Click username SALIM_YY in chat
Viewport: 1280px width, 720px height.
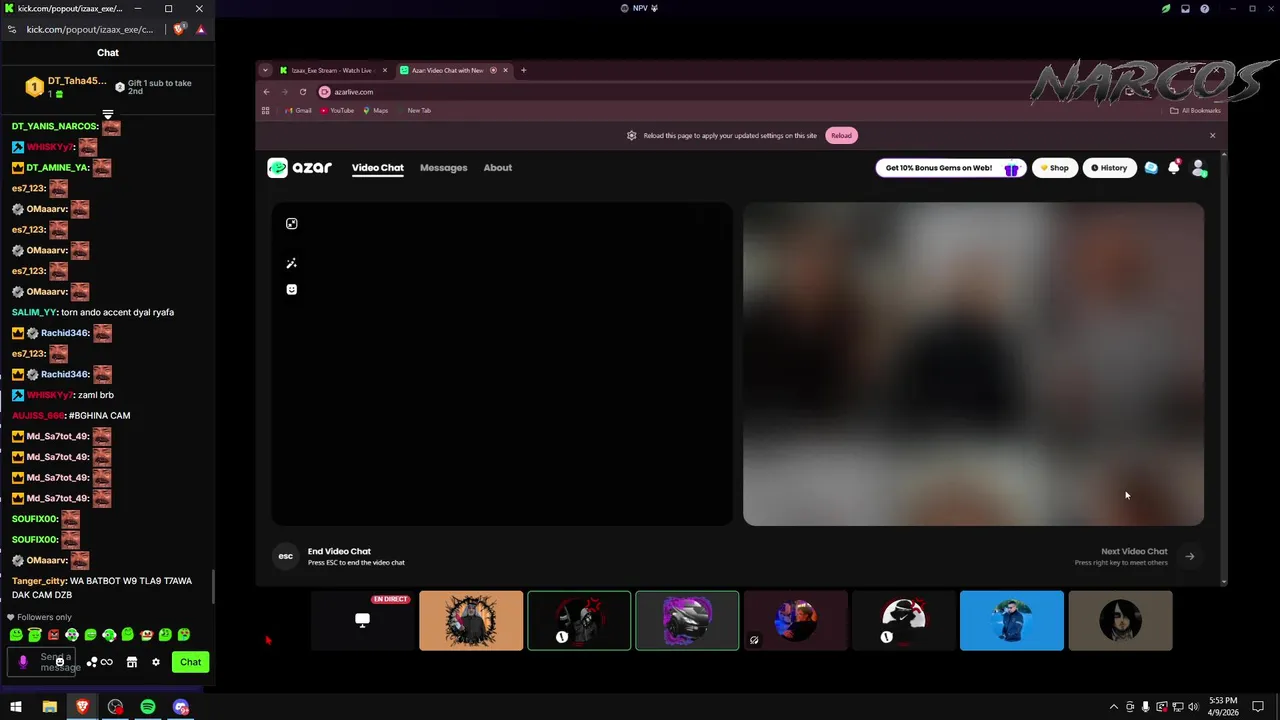[x=34, y=312]
